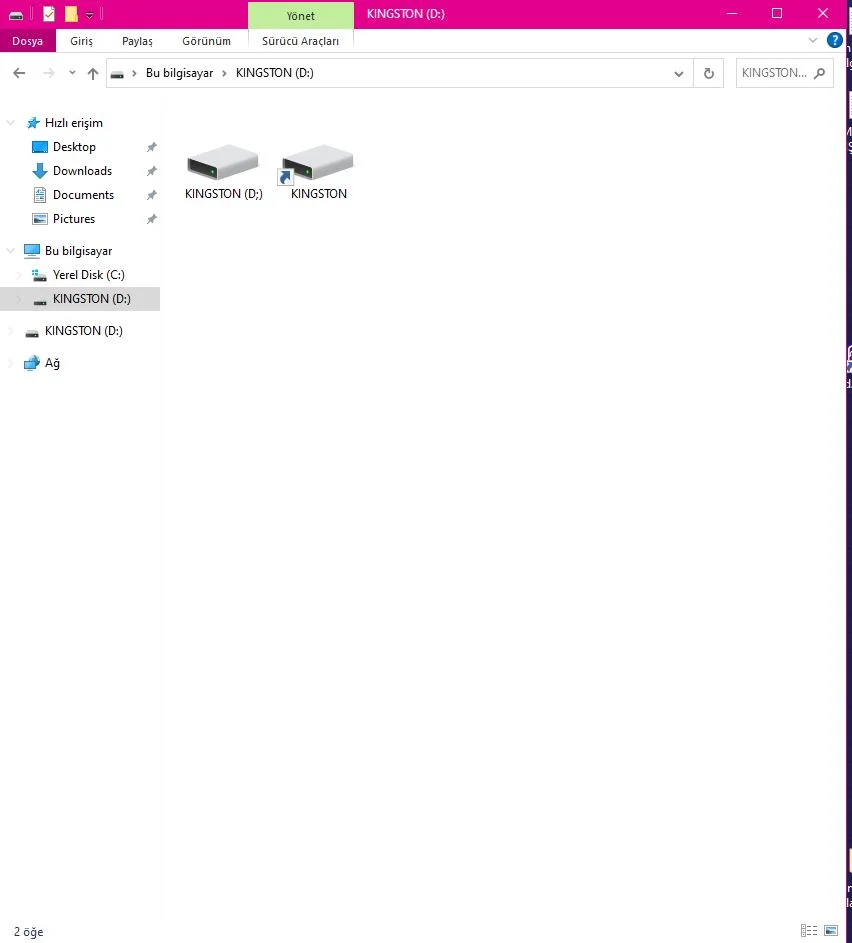This screenshot has width=852, height=943.
Task: Select Ağ network in navigation pane
Action: coord(52,363)
